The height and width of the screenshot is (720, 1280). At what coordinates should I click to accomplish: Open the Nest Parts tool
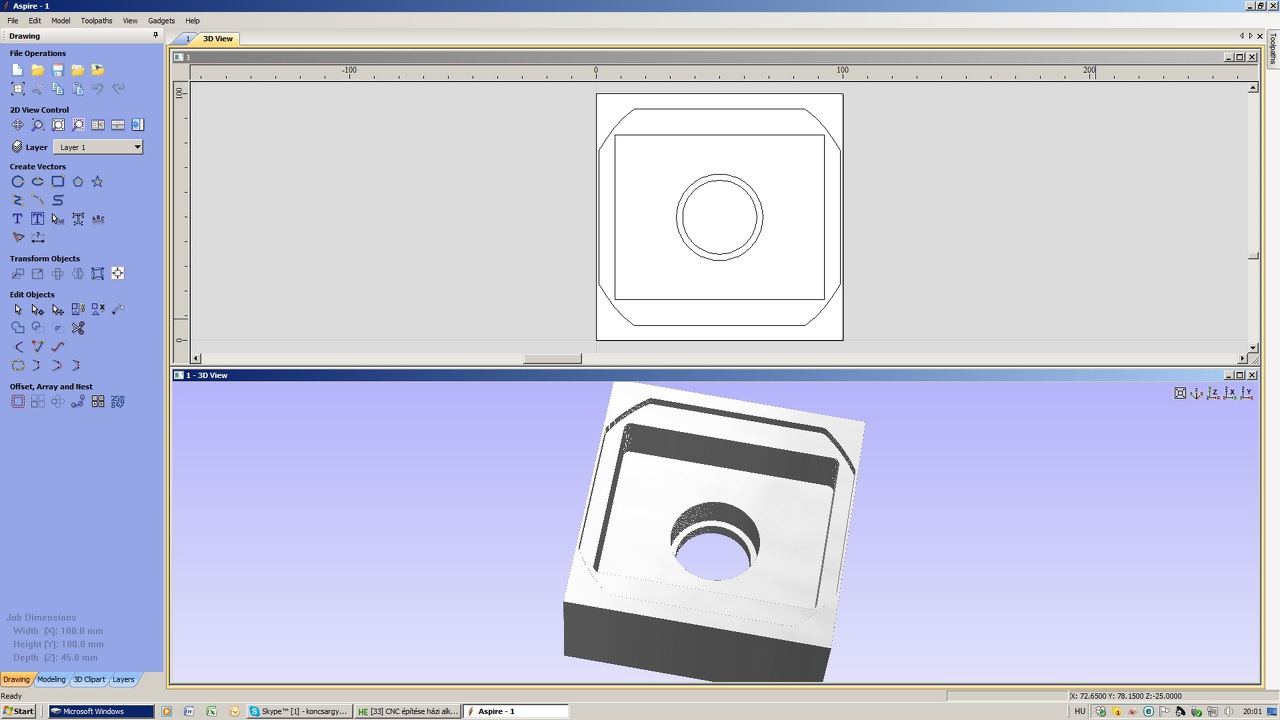[118, 402]
